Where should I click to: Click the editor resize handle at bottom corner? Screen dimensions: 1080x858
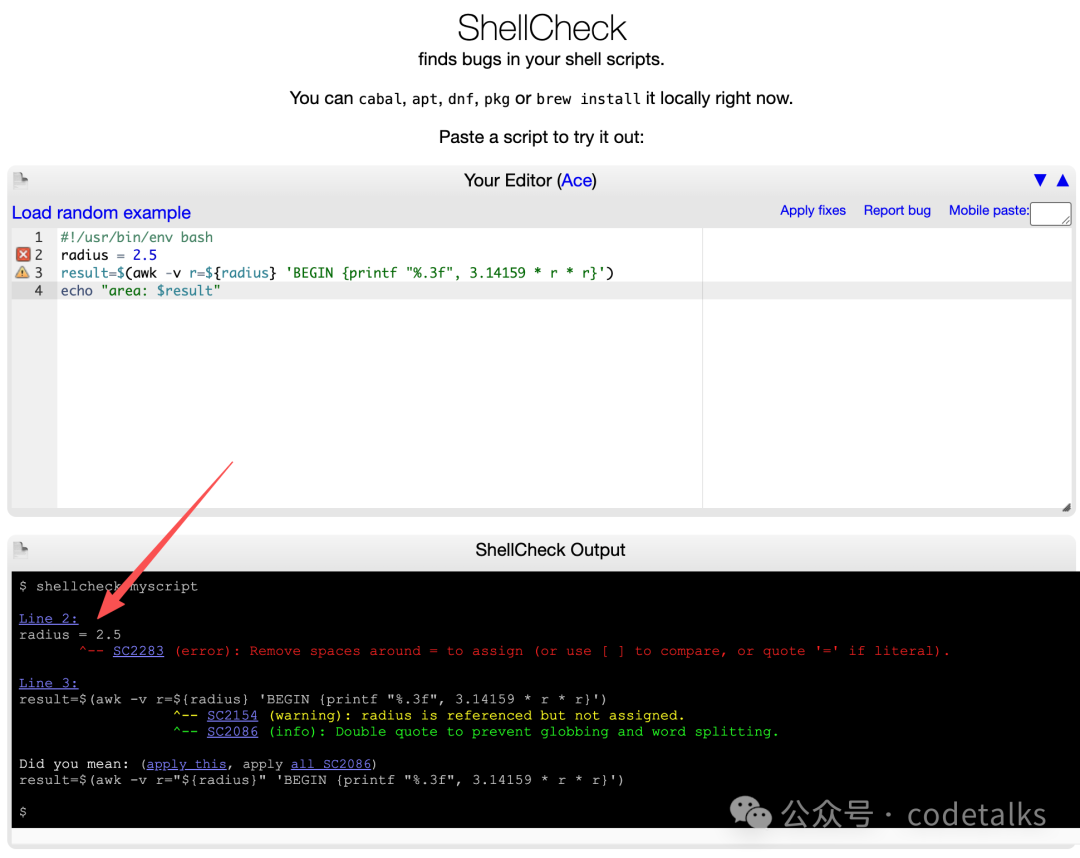pos(1066,508)
